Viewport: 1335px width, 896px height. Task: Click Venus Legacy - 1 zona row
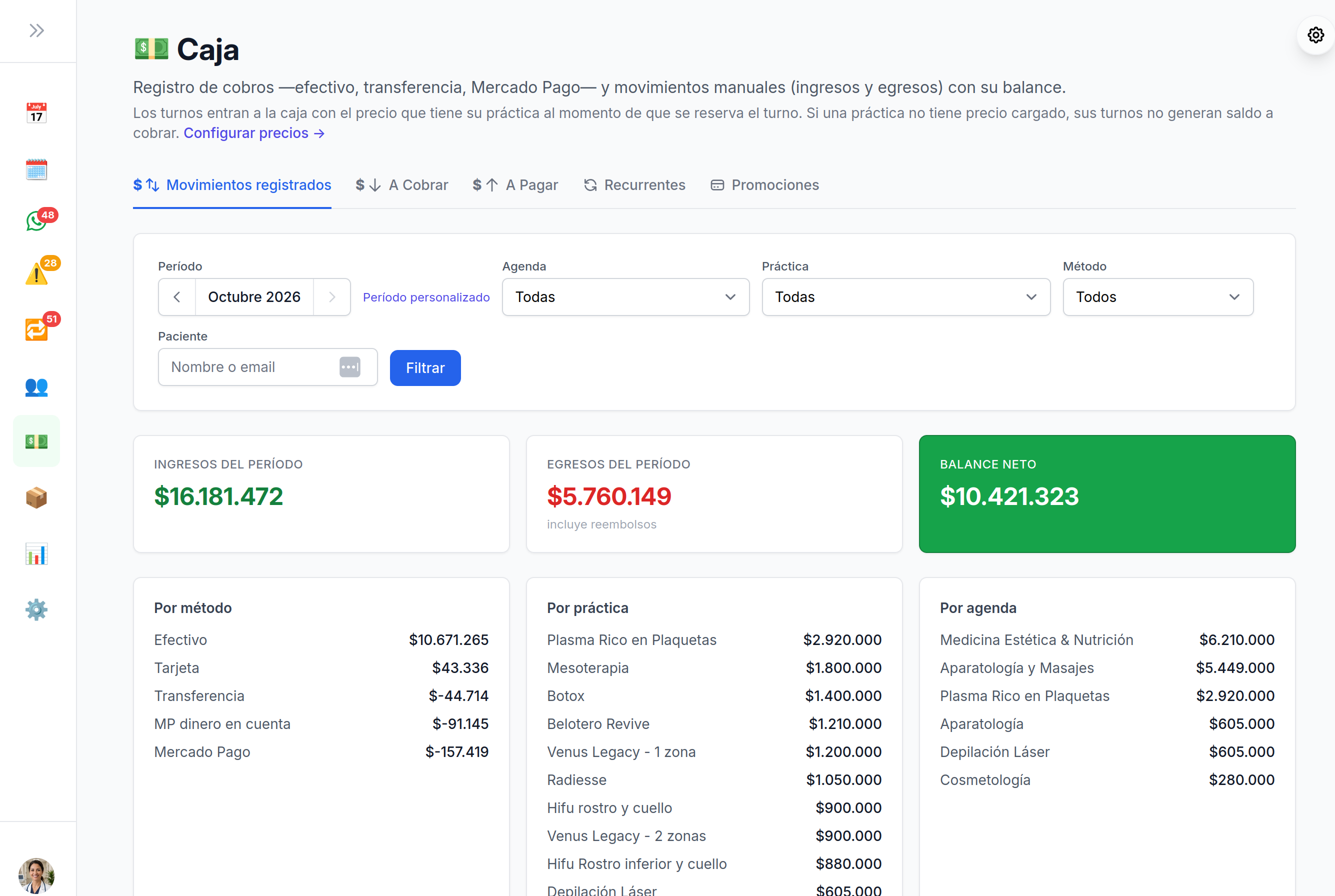[714, 752]
